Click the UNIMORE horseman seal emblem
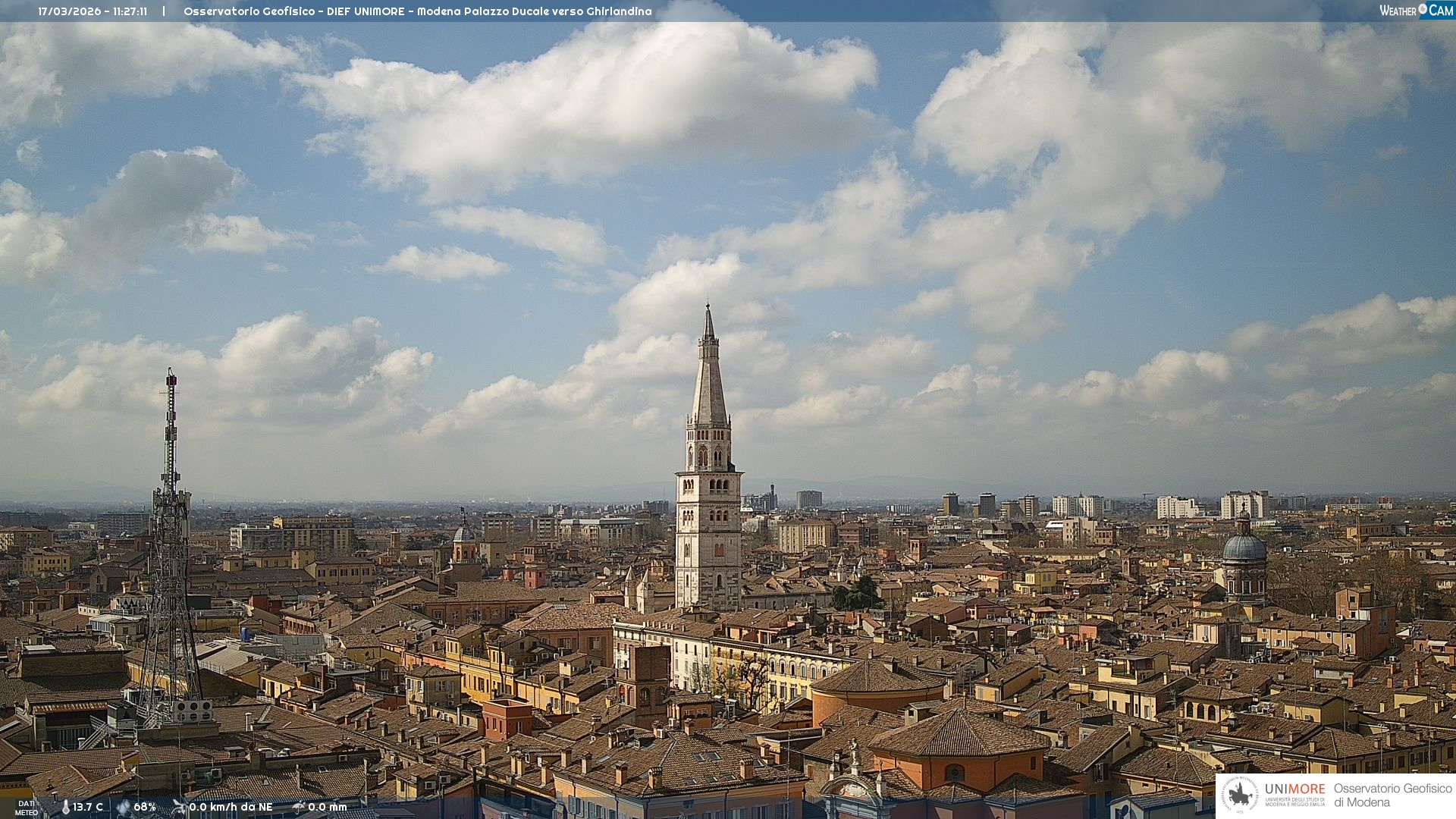This screenshot has width=1456, height=819. click(1240, 795)
